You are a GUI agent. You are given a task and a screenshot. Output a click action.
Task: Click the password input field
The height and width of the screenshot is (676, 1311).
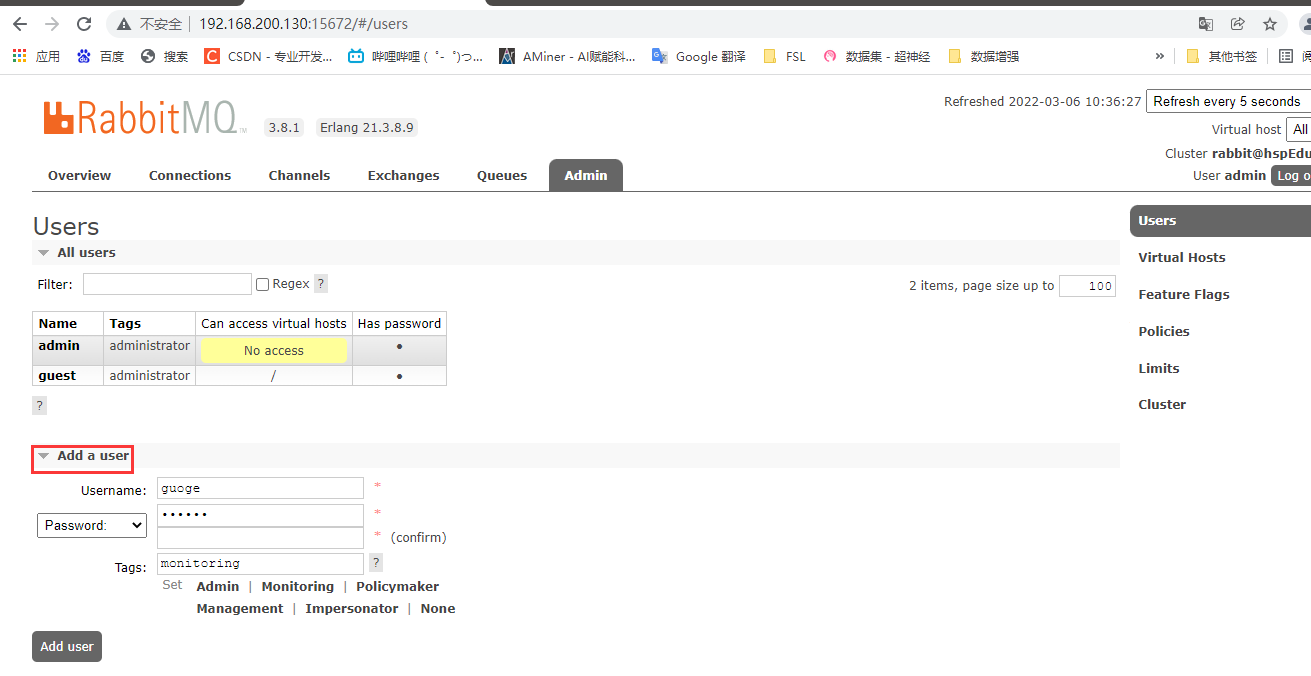point(260,515)
